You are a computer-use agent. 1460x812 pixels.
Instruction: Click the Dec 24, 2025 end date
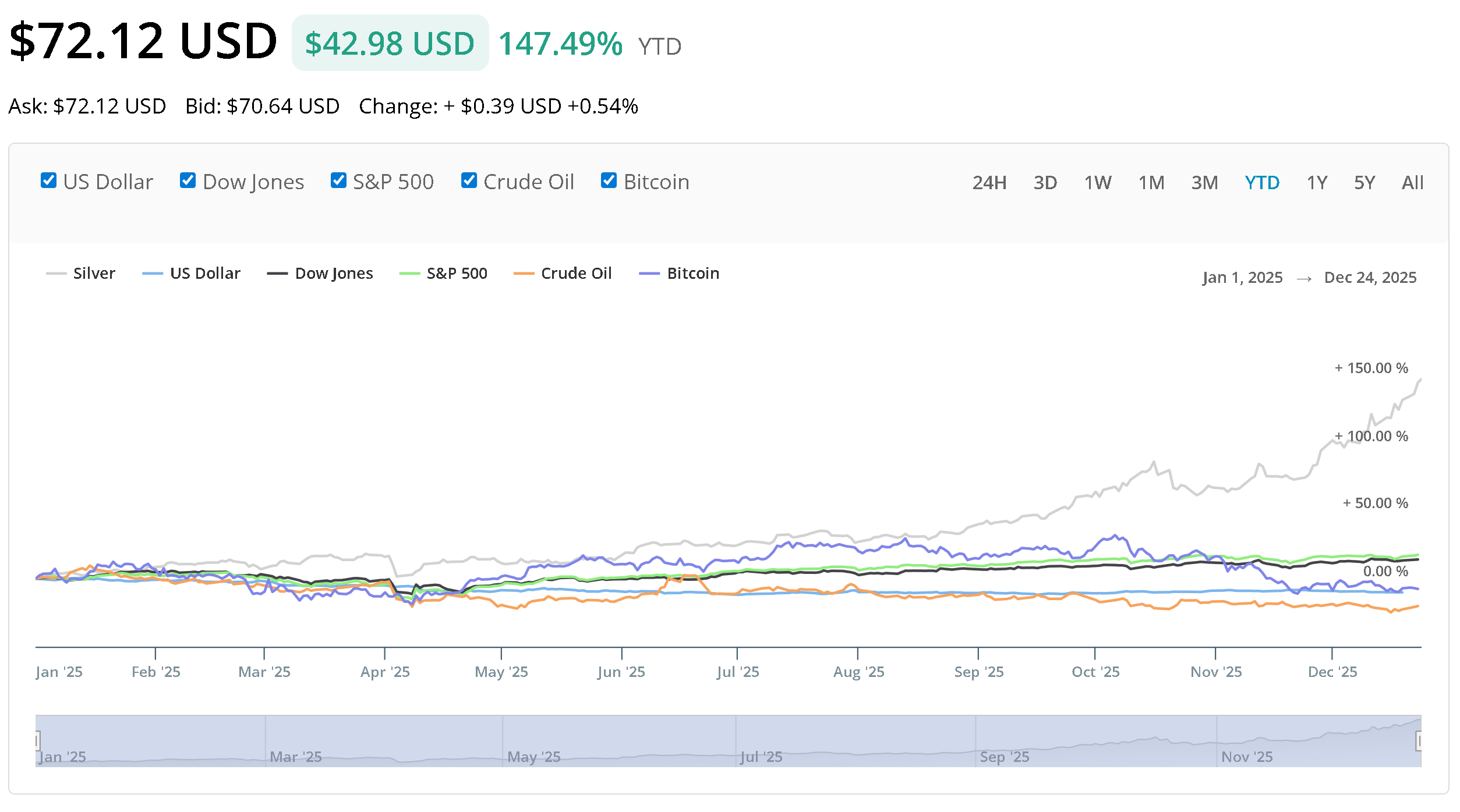pos(1370,278)
